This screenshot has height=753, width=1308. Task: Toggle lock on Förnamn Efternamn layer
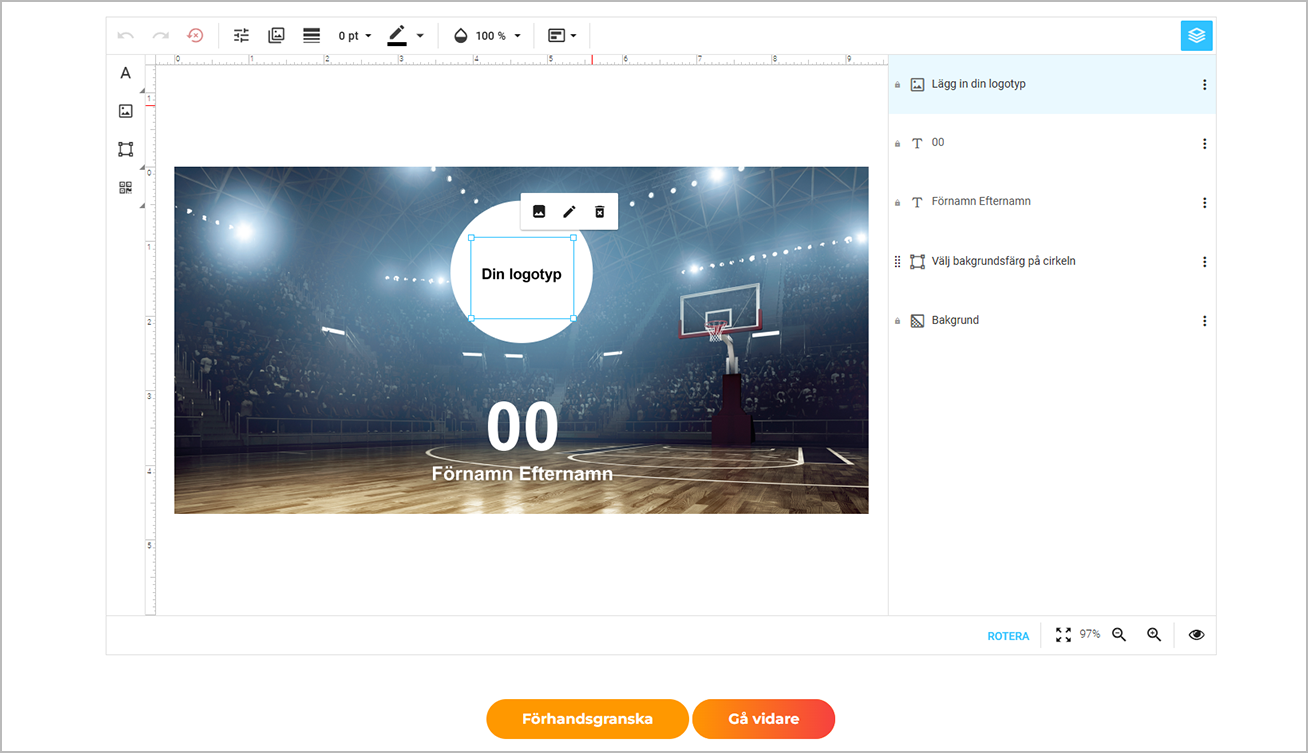pos(897,203)
